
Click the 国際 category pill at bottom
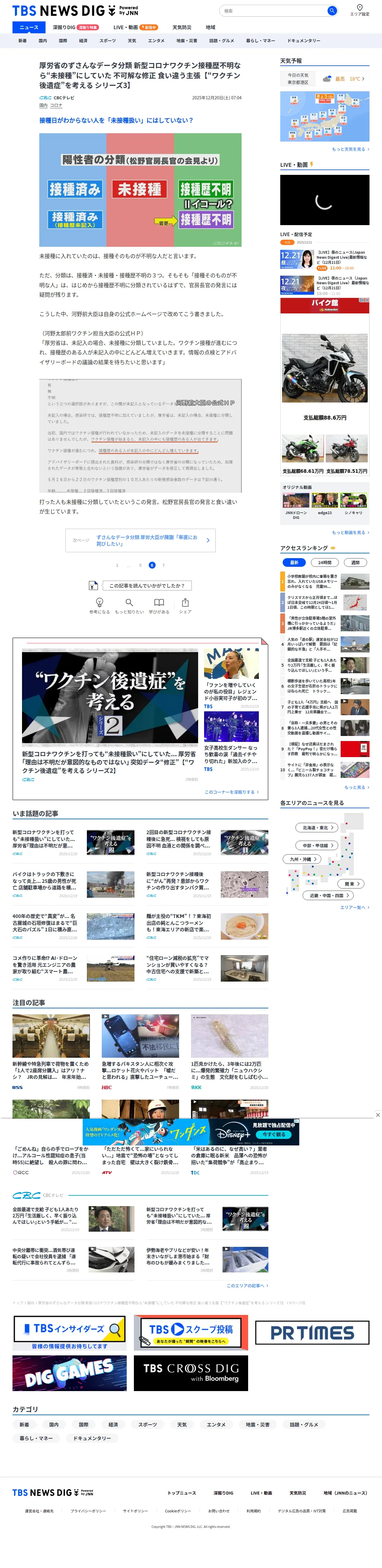coord(84,1424)
